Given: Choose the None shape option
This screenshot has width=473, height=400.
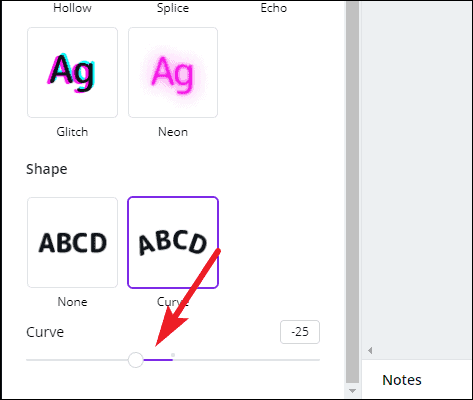Looking at the screenshot, I should coord(72,242).
